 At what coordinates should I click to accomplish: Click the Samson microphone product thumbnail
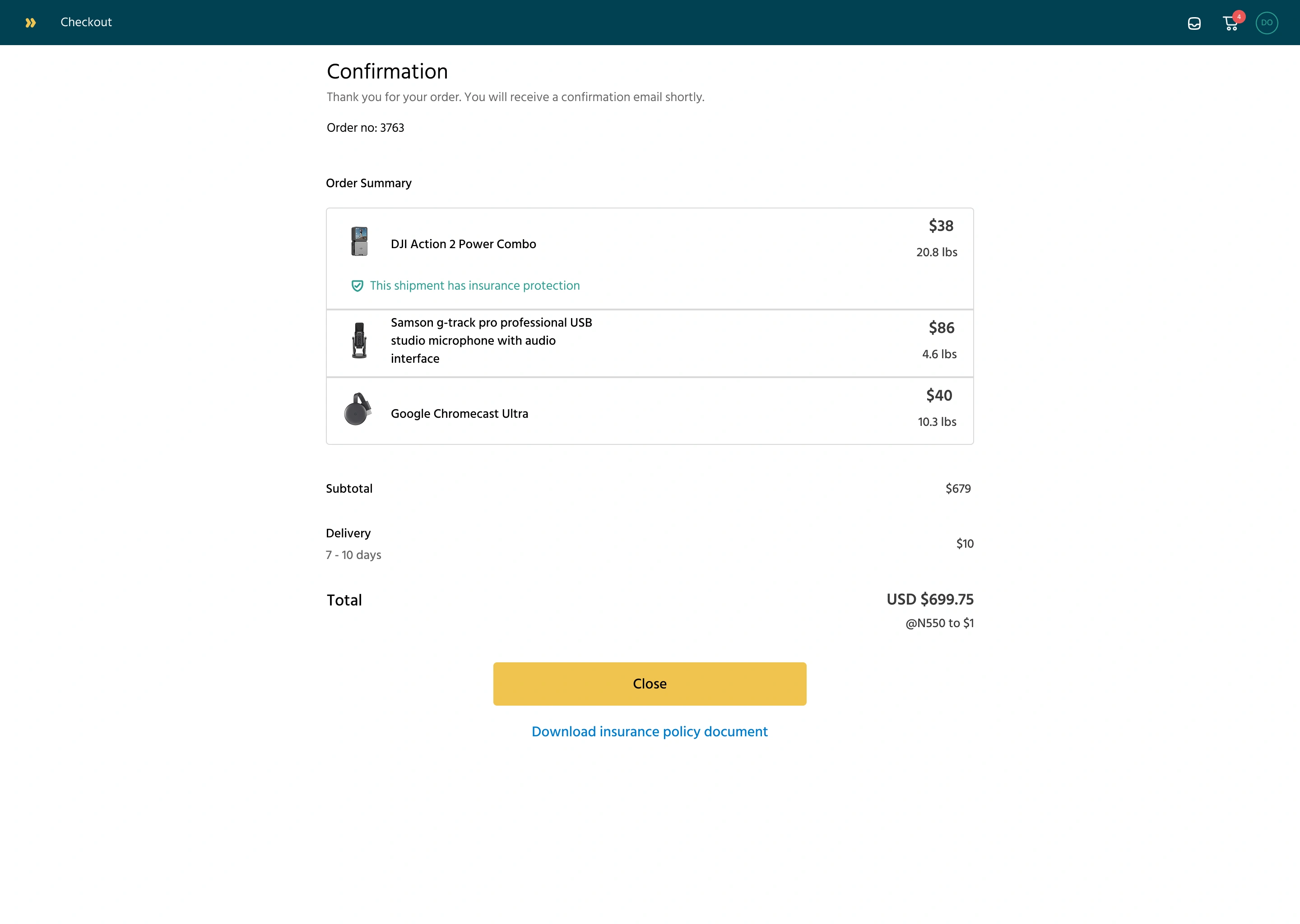click(x=359, y=340)
